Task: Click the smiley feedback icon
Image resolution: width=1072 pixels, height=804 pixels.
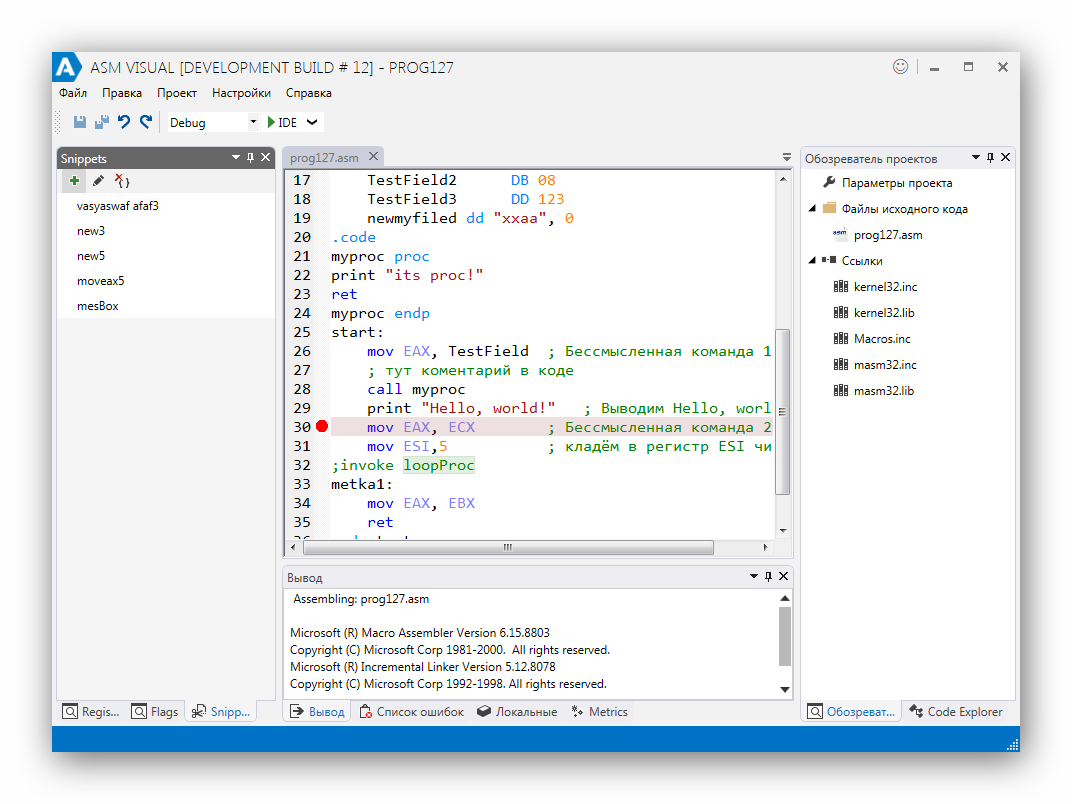Action: (x=900, y=67)
